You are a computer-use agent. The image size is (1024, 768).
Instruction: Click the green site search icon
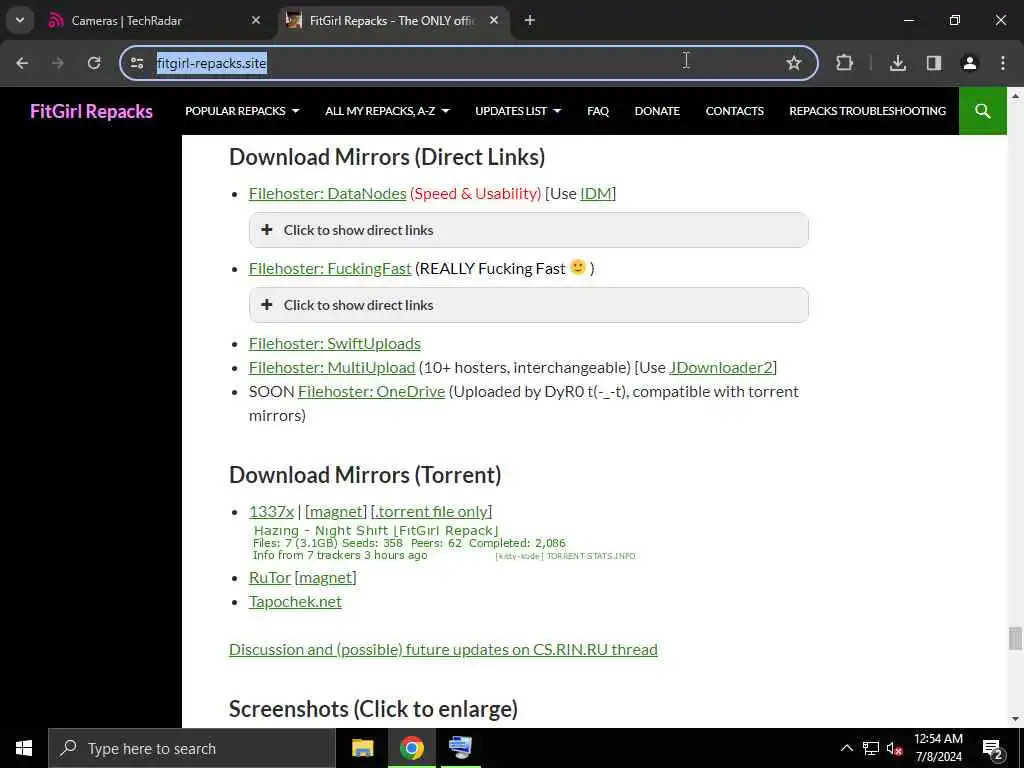[x=983, y=111]
